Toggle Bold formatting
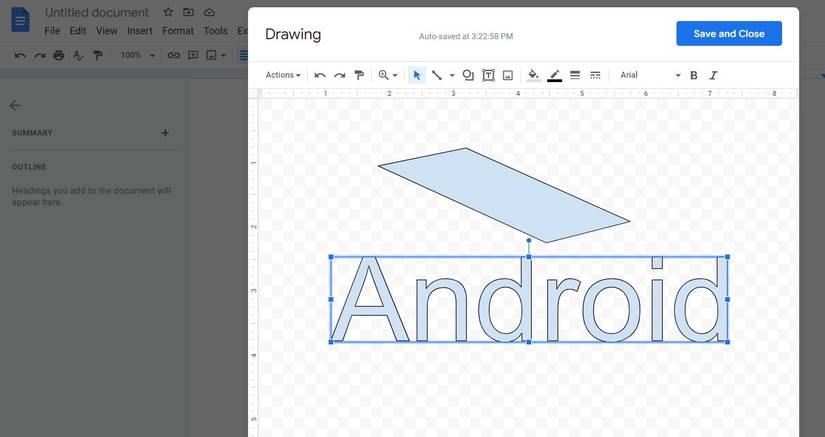 coord(694,75)
